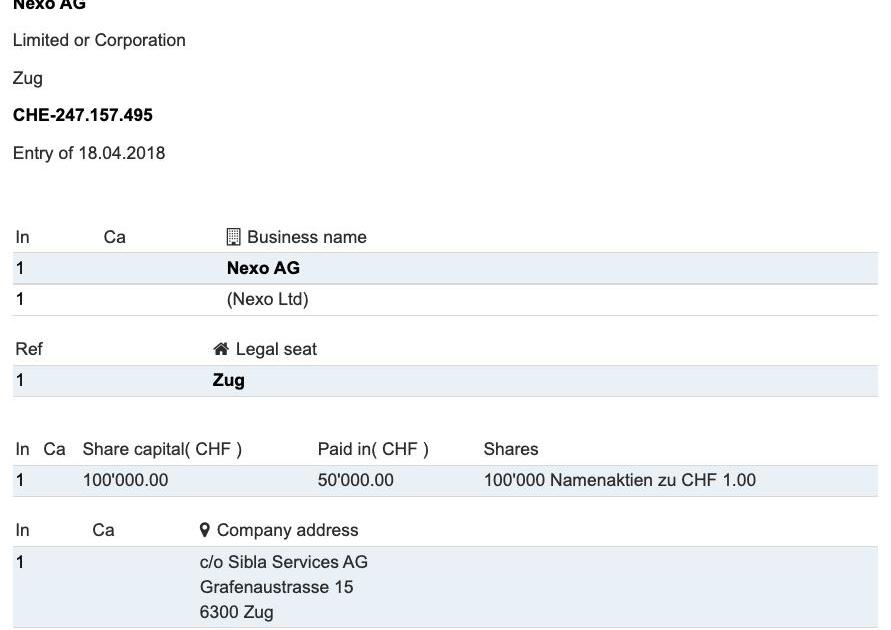
Task: Click the Grafenaustrasse 15 street line
Action: [276, 587]
